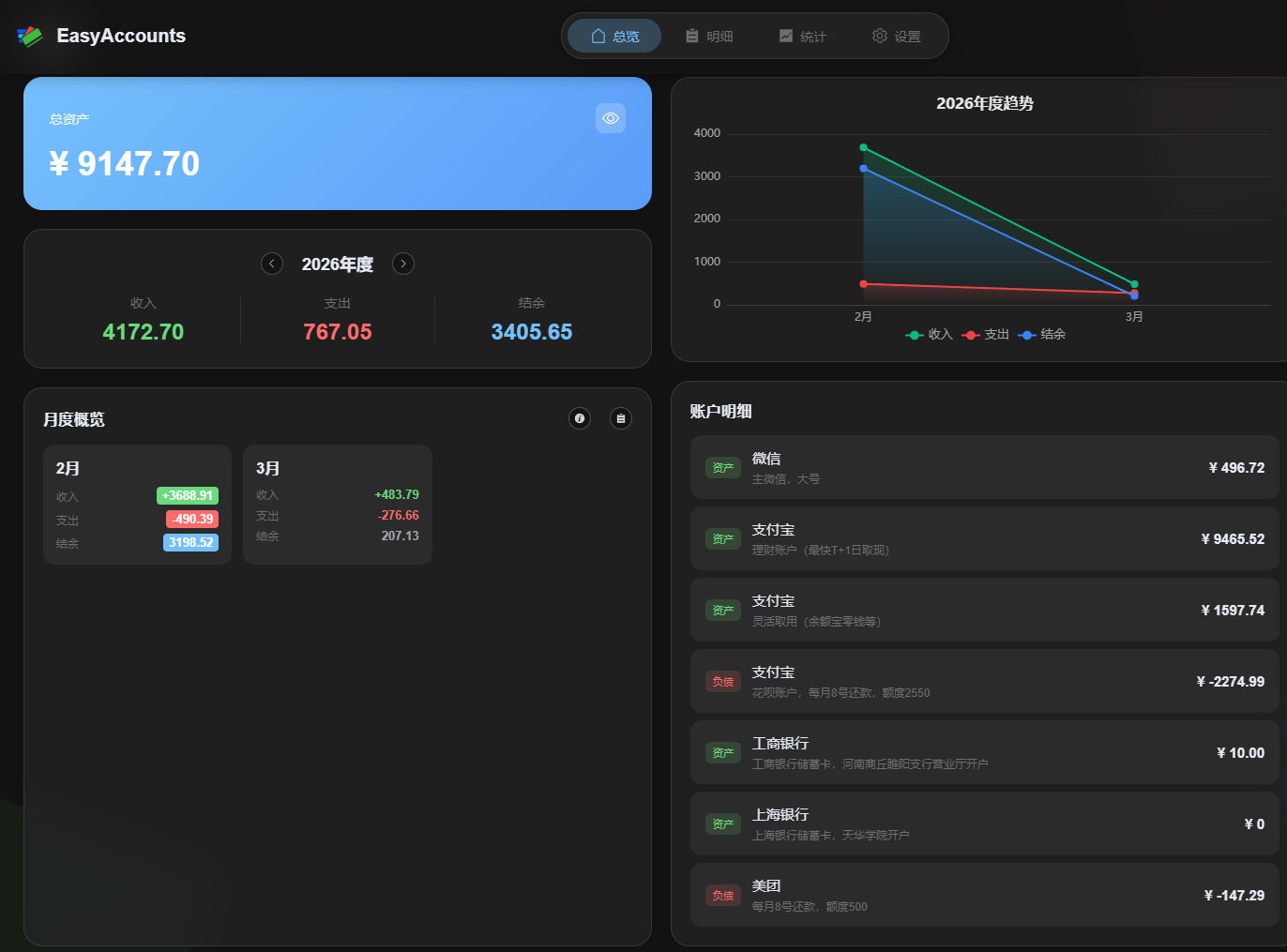The width and height of the screenshot is (1287, 952).
Task: Toggle the 支出 series in chart legend
Action: [985, 335]
